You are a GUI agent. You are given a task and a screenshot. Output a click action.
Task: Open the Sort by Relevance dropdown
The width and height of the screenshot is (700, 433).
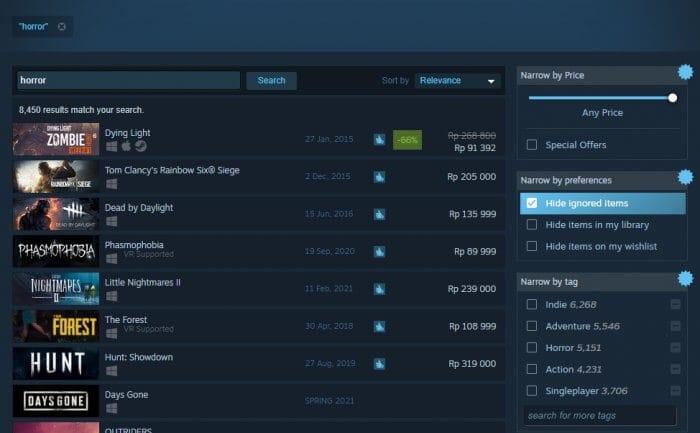pyautogui.click(x=458, y=81)
